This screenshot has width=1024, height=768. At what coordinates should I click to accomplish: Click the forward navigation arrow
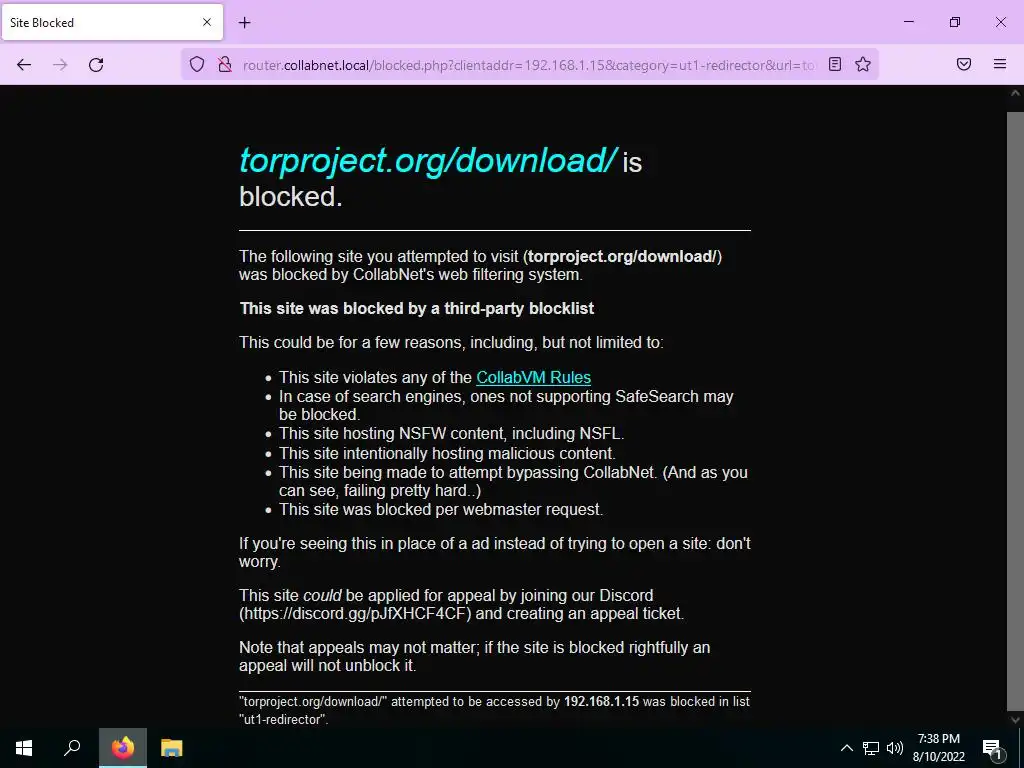click(60, 64)
